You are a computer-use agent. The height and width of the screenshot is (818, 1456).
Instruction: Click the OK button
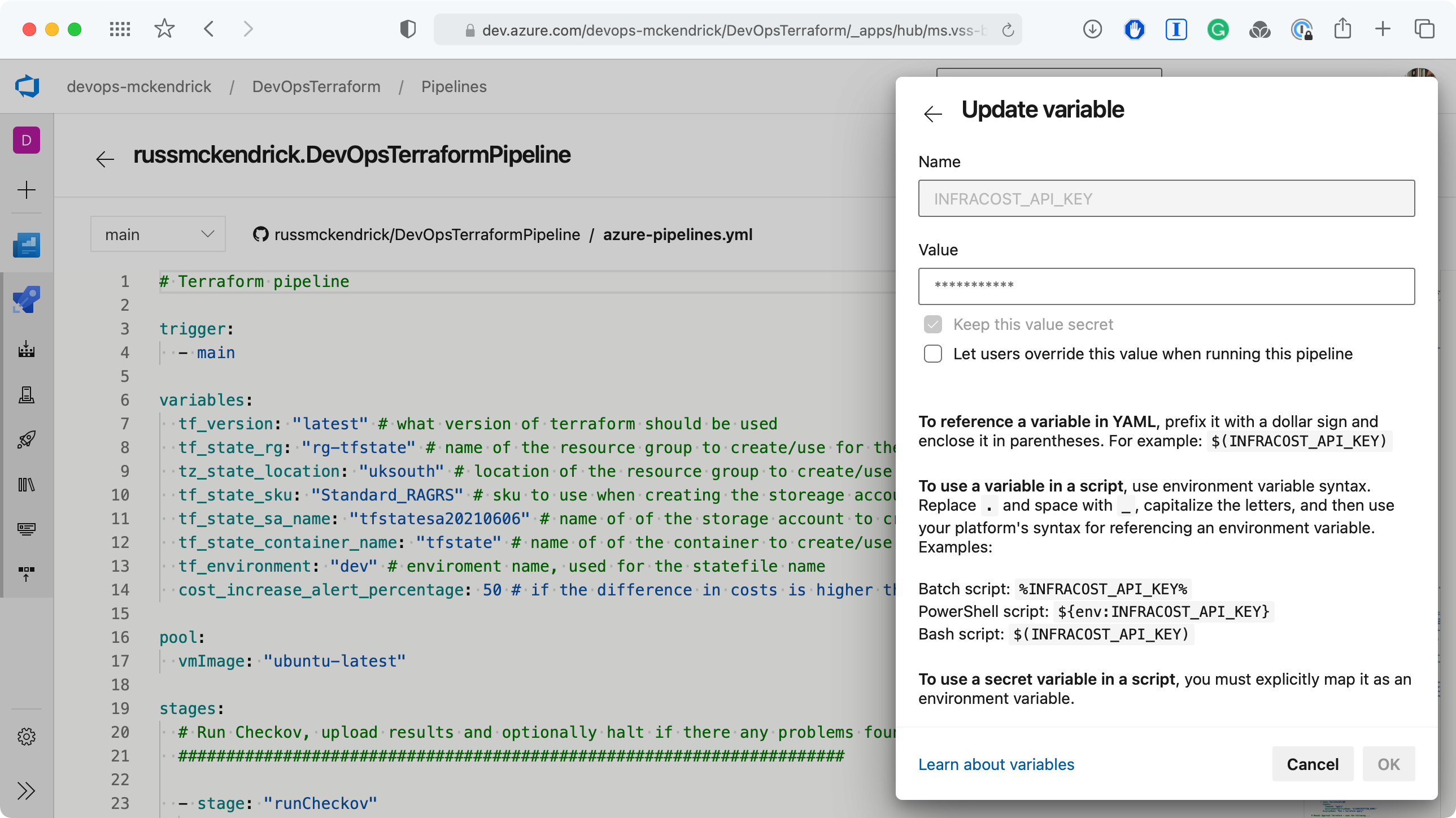(1388, 764)
